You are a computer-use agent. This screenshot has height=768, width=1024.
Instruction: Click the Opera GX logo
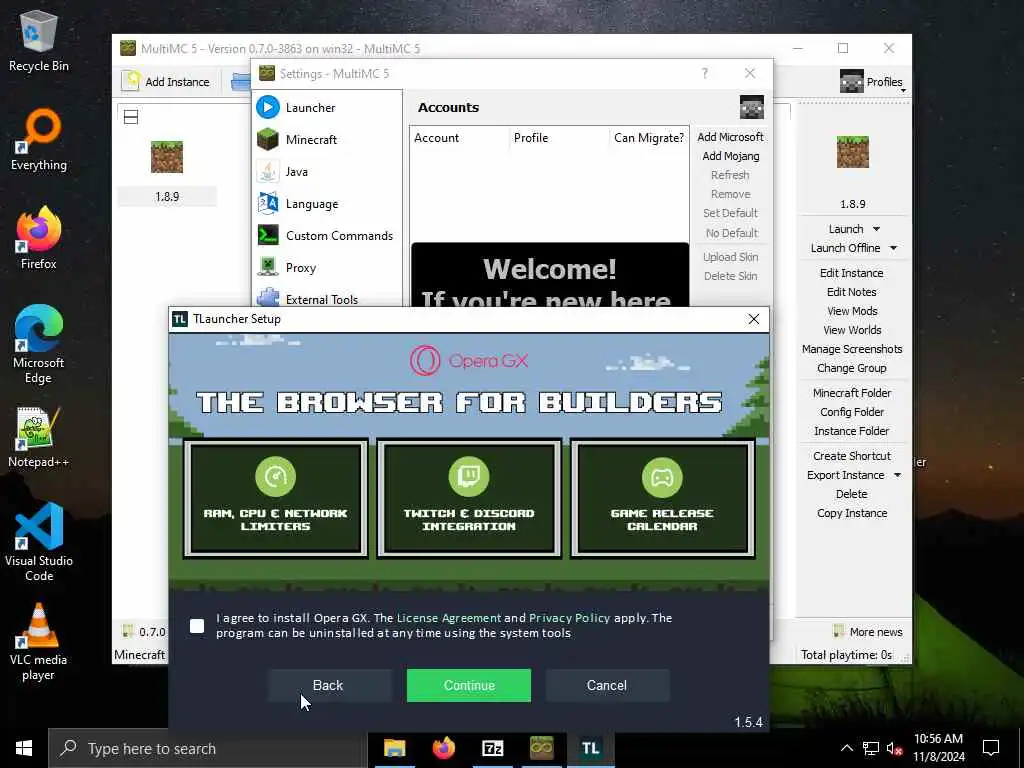coord(469,360)
